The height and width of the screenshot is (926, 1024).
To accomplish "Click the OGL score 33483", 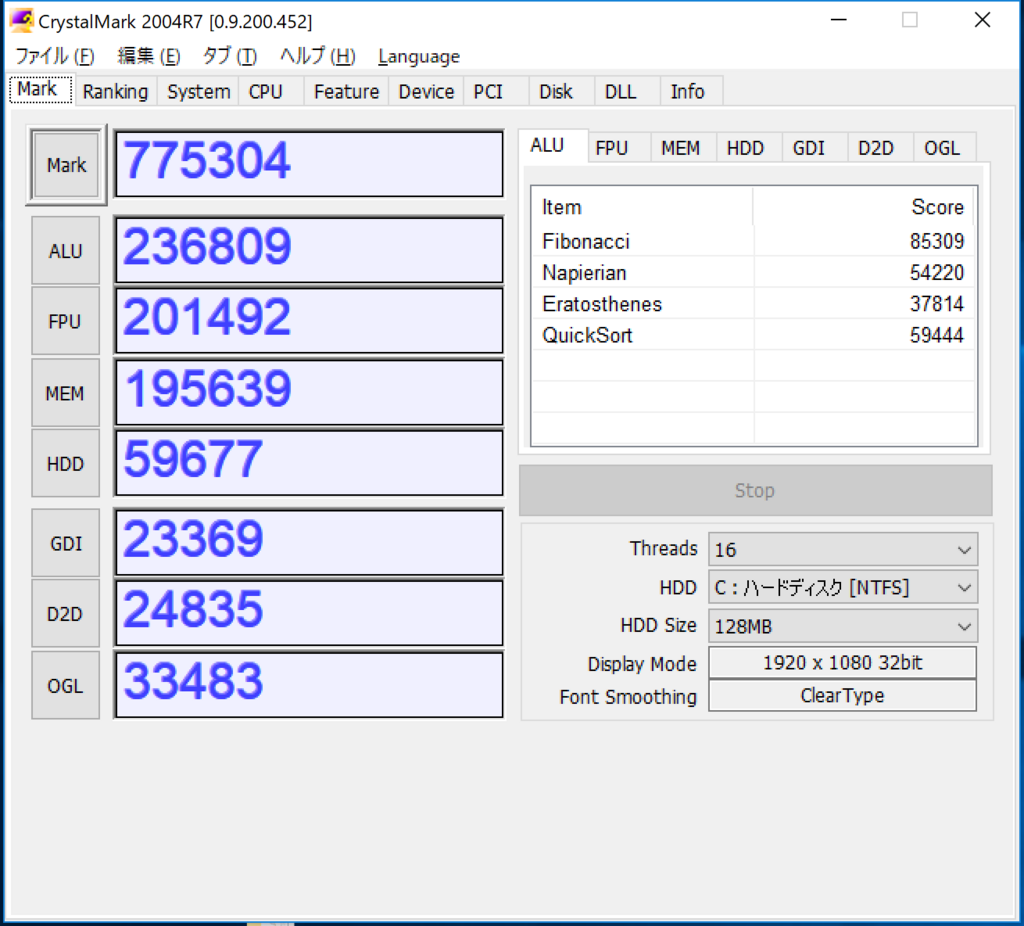I will point(309,686).
